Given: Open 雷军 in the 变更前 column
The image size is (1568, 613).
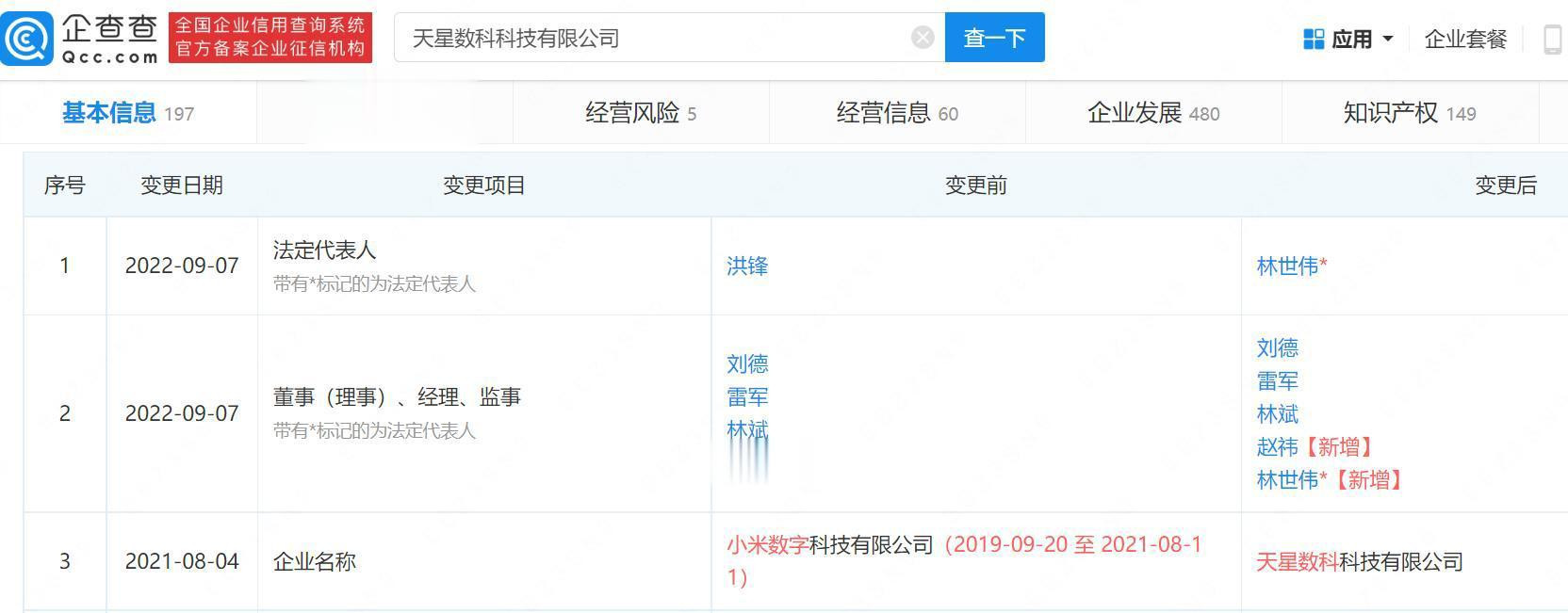Looking at the screenshot, I should point(747,397).
